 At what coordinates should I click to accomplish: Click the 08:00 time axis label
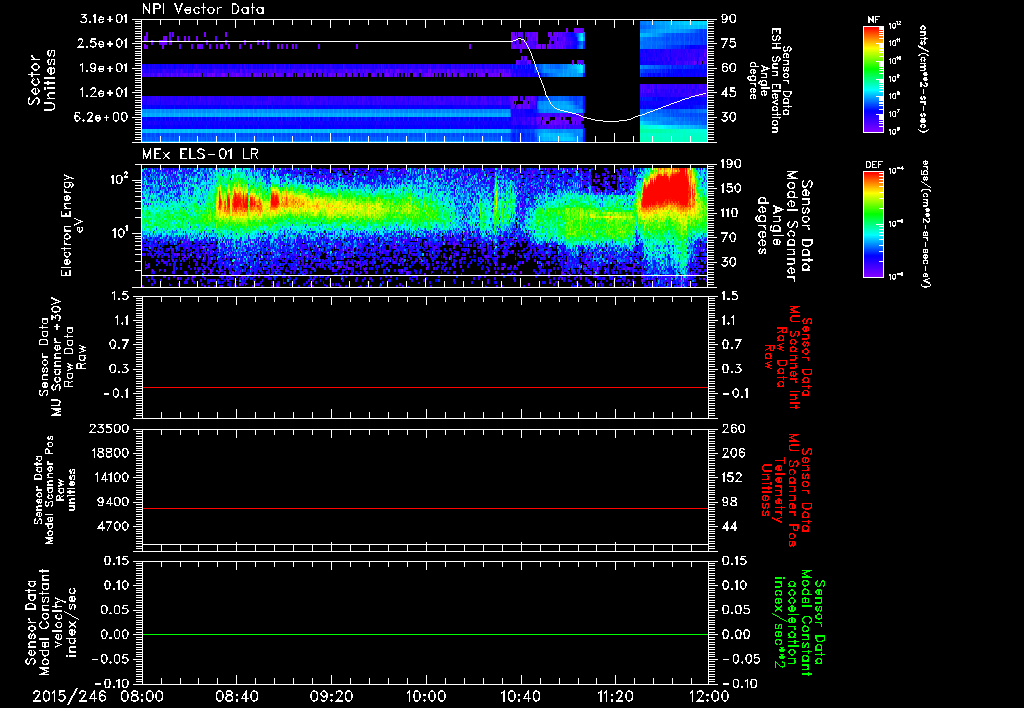click(x=142, y=696)
